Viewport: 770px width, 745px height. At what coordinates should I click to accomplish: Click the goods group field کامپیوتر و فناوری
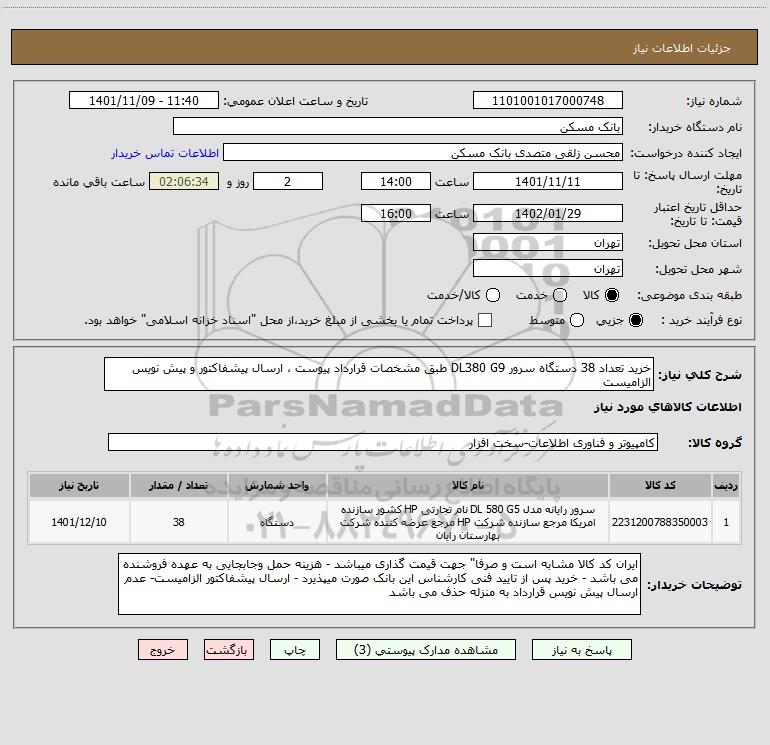383,442
